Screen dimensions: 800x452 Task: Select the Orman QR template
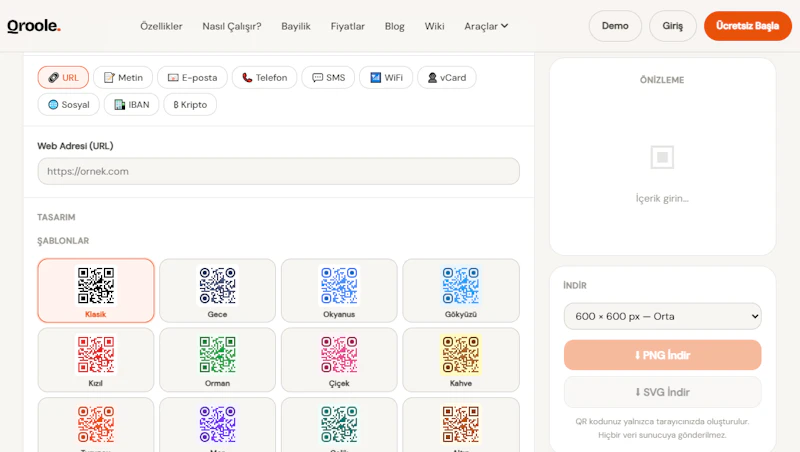217,360
